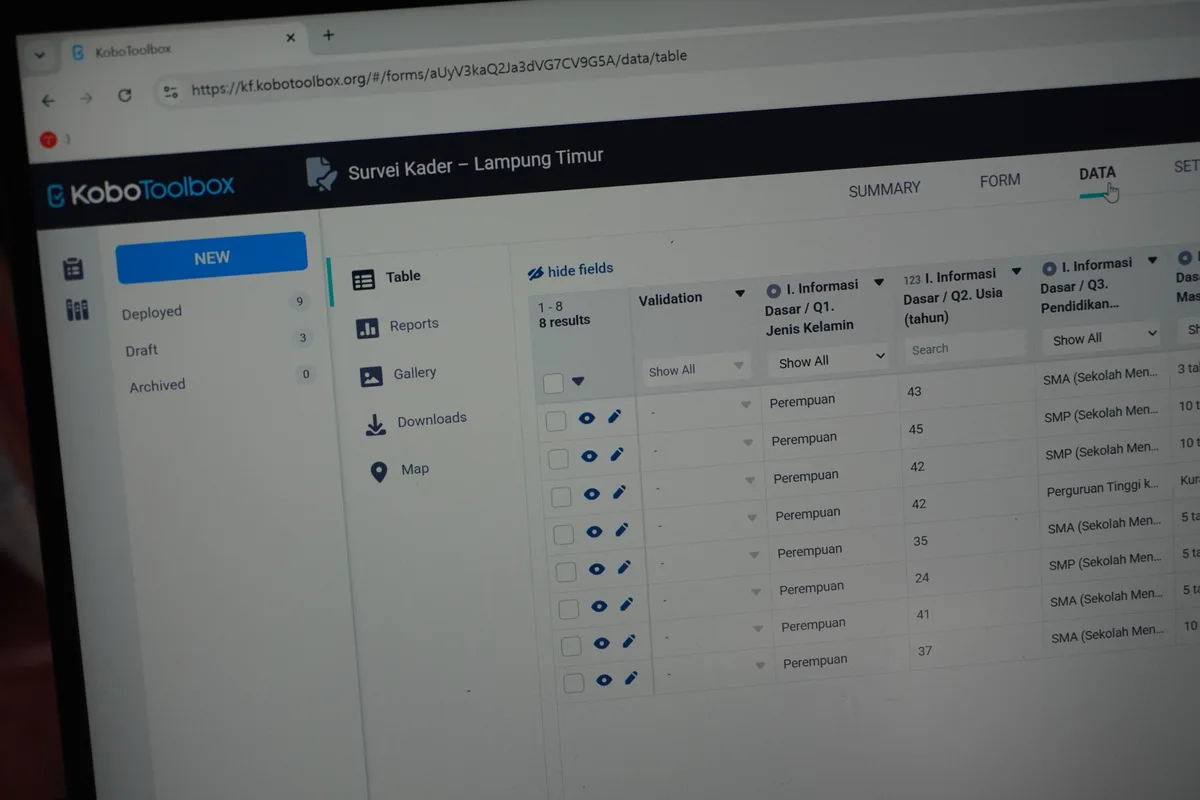View submission in row with age 37
This screenshot has width=1200, height=800.
(x=604, y=680)
